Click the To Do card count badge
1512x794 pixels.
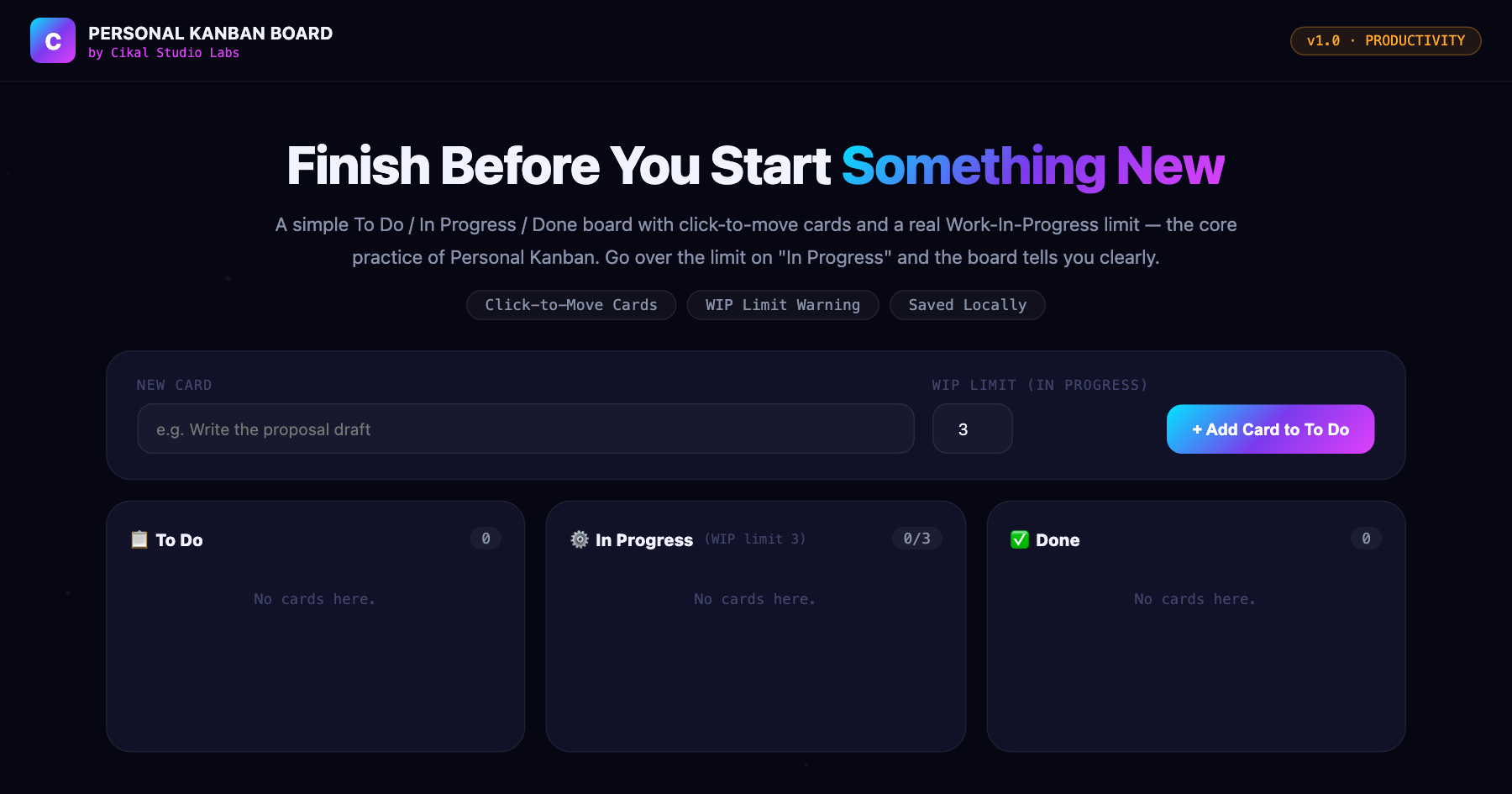click(486, 539)
